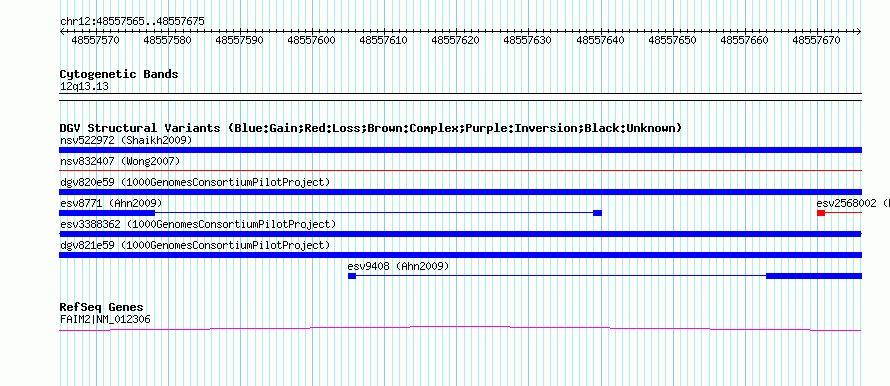Viewport: 890px width, 386px height.
Task: Click the blue bar under dgv820e59
Action: tap(460, 192)
